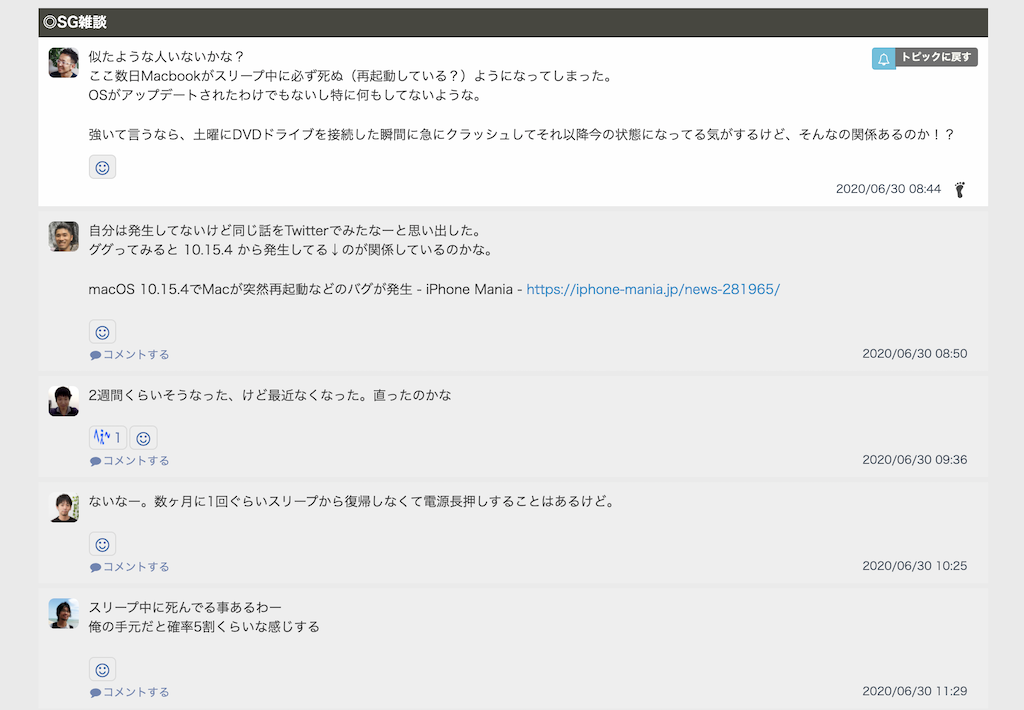
Task: Open smiley reaction picker on 09:36 reply
Action: [x=143, y=438]
